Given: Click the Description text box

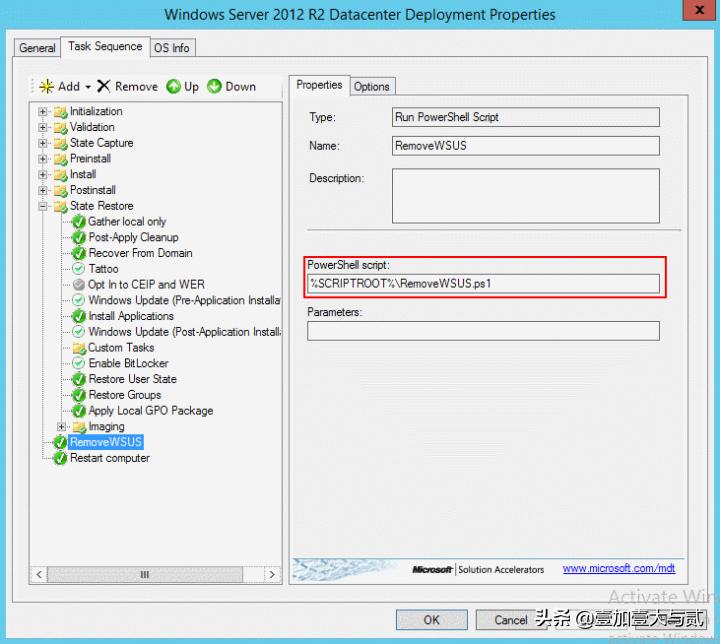Looking at the screenshot, I should [x=526, y=196].
